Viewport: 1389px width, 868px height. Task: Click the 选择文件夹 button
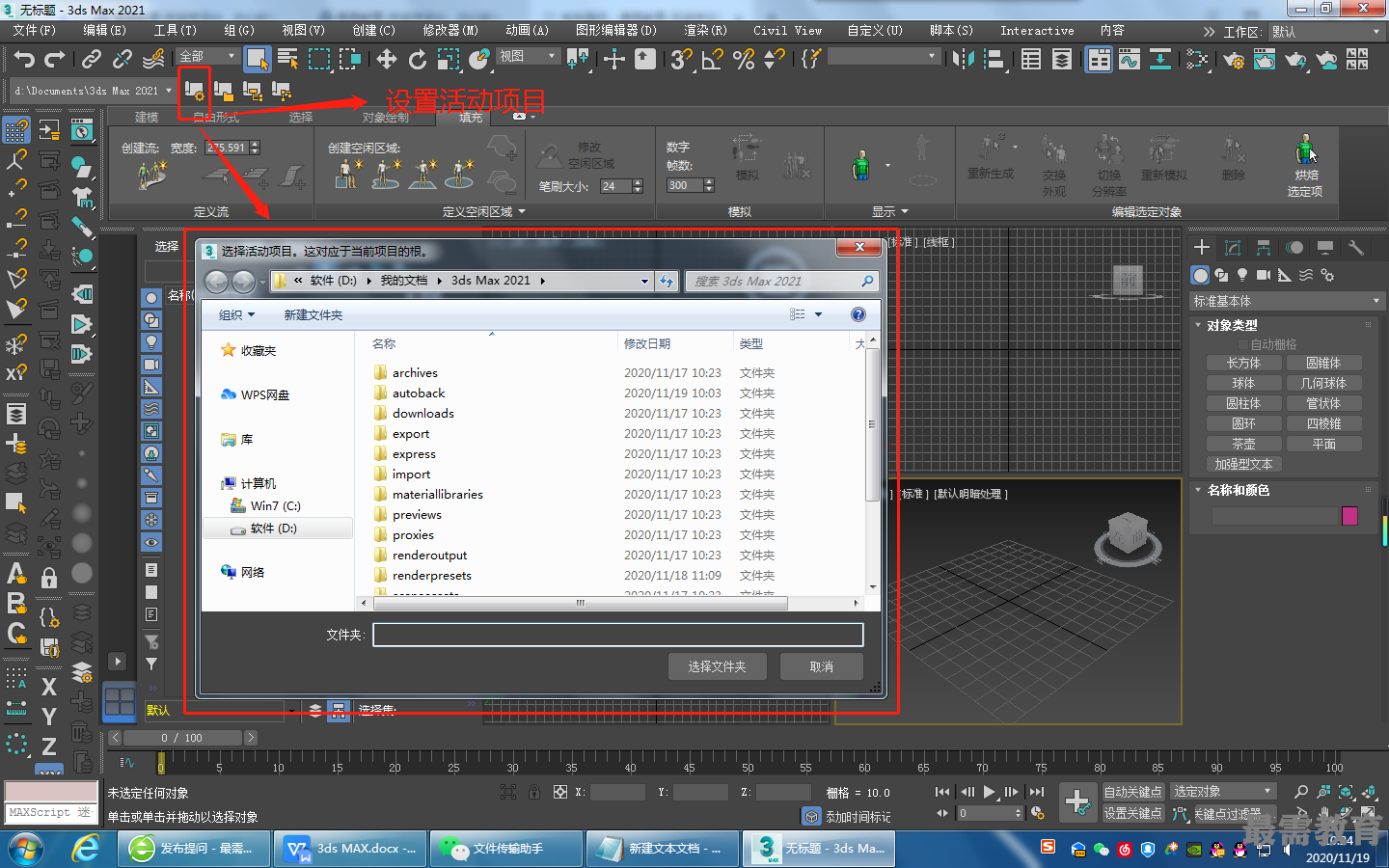click(718, 666)
